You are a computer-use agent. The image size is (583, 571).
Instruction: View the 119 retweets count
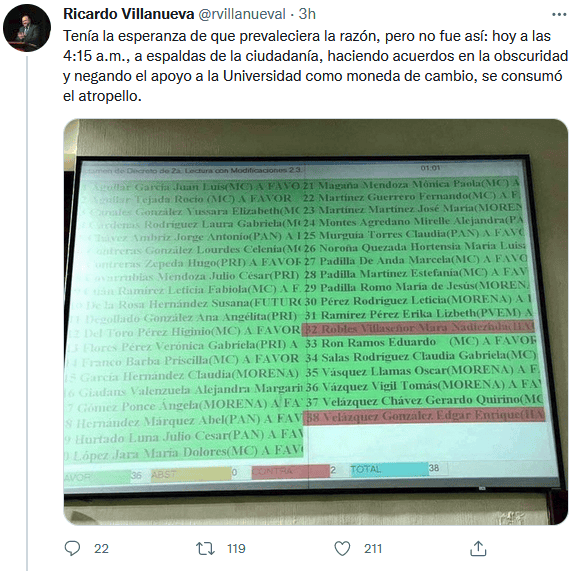[x=236, y=549]
